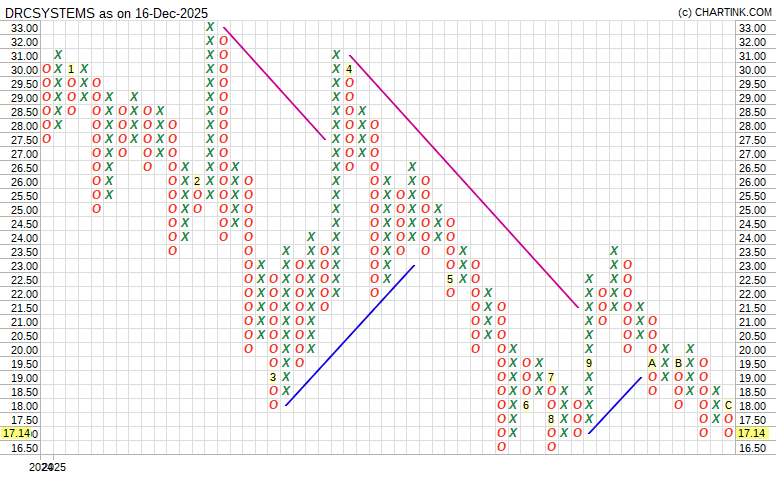Click month marker 5 in the O column

coord(450,279)
